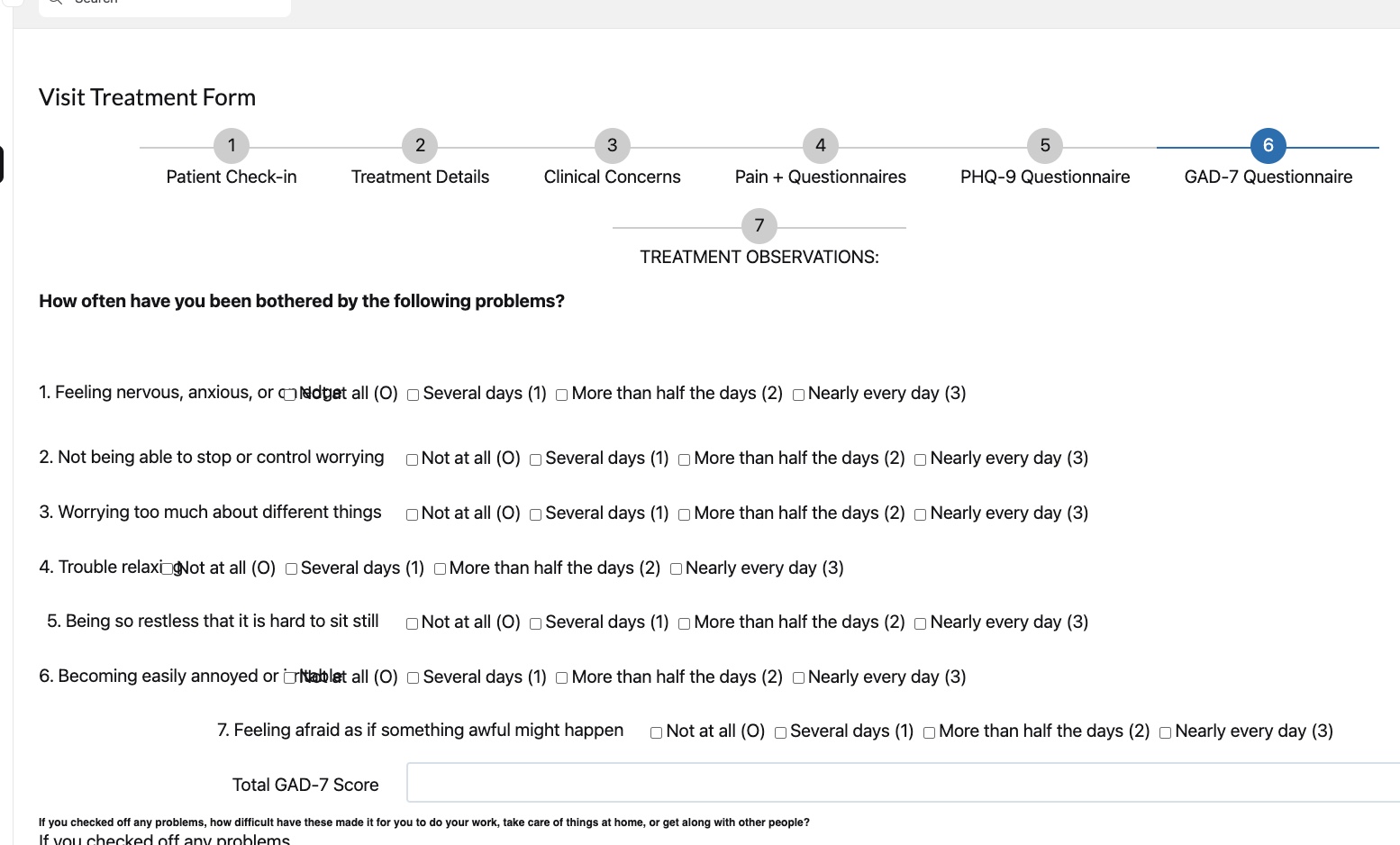Tick 'Not at all (0)' for feeling afraid
The image size is (1400, 845).
click(x=657, y=733)
